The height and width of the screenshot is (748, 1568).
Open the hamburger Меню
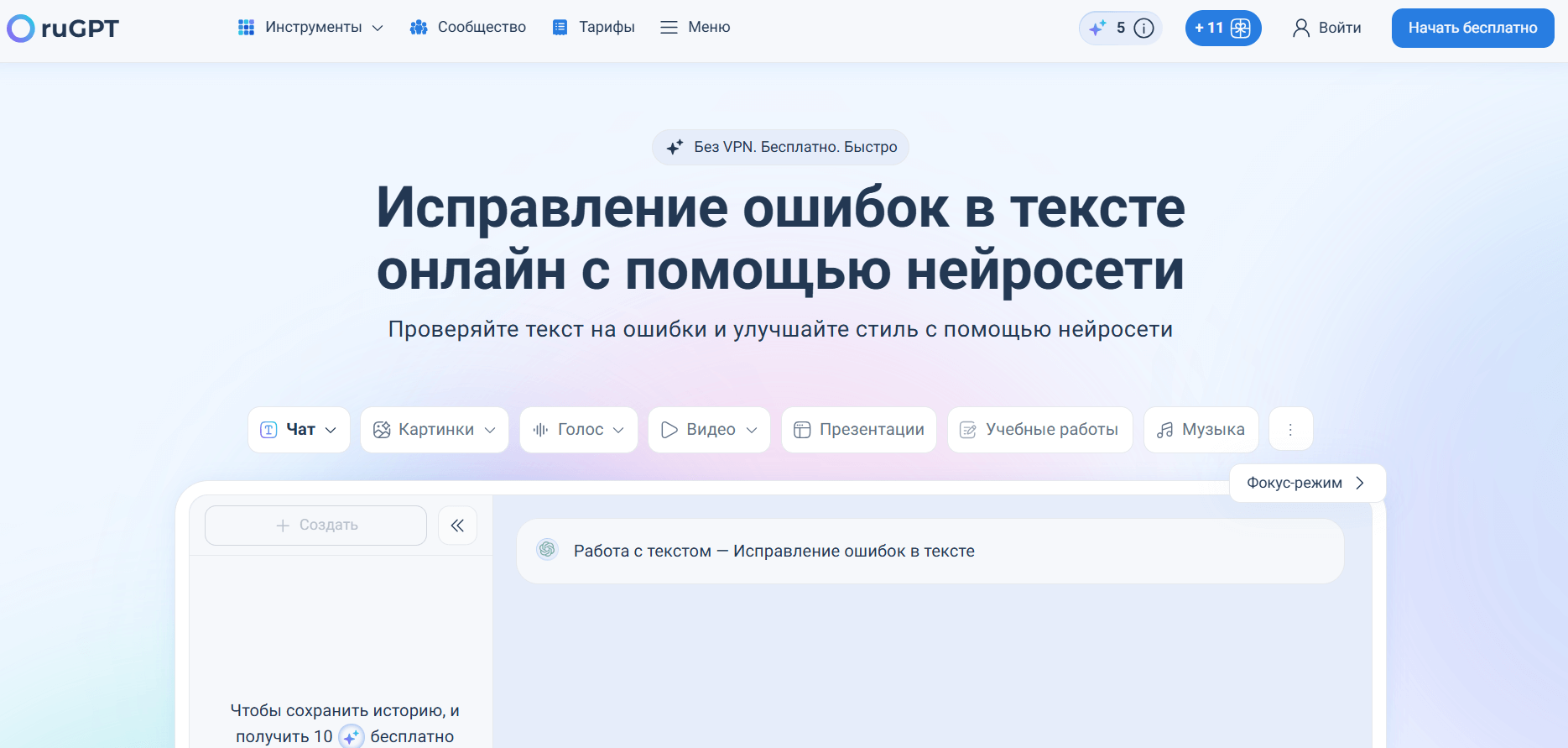click(695, 28)
